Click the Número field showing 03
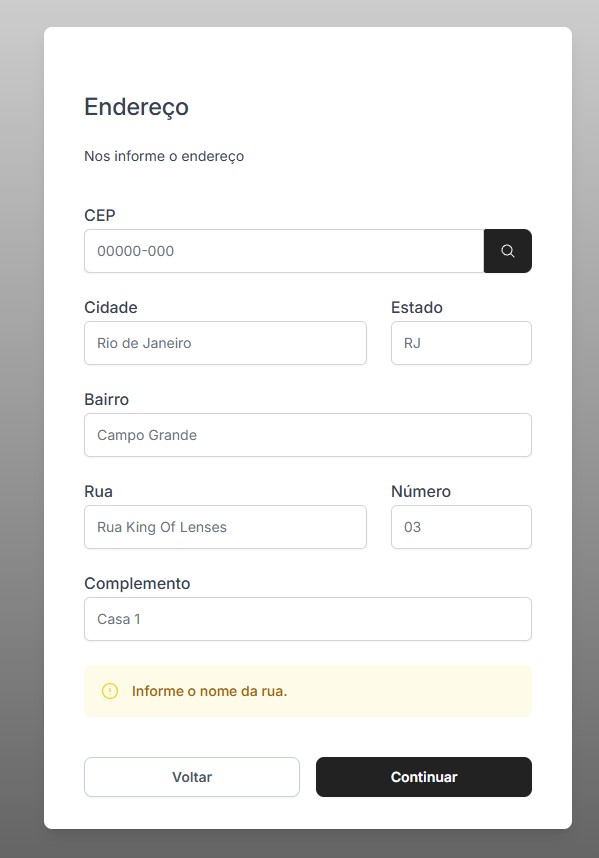599x858 pixels. click(461, 527)
